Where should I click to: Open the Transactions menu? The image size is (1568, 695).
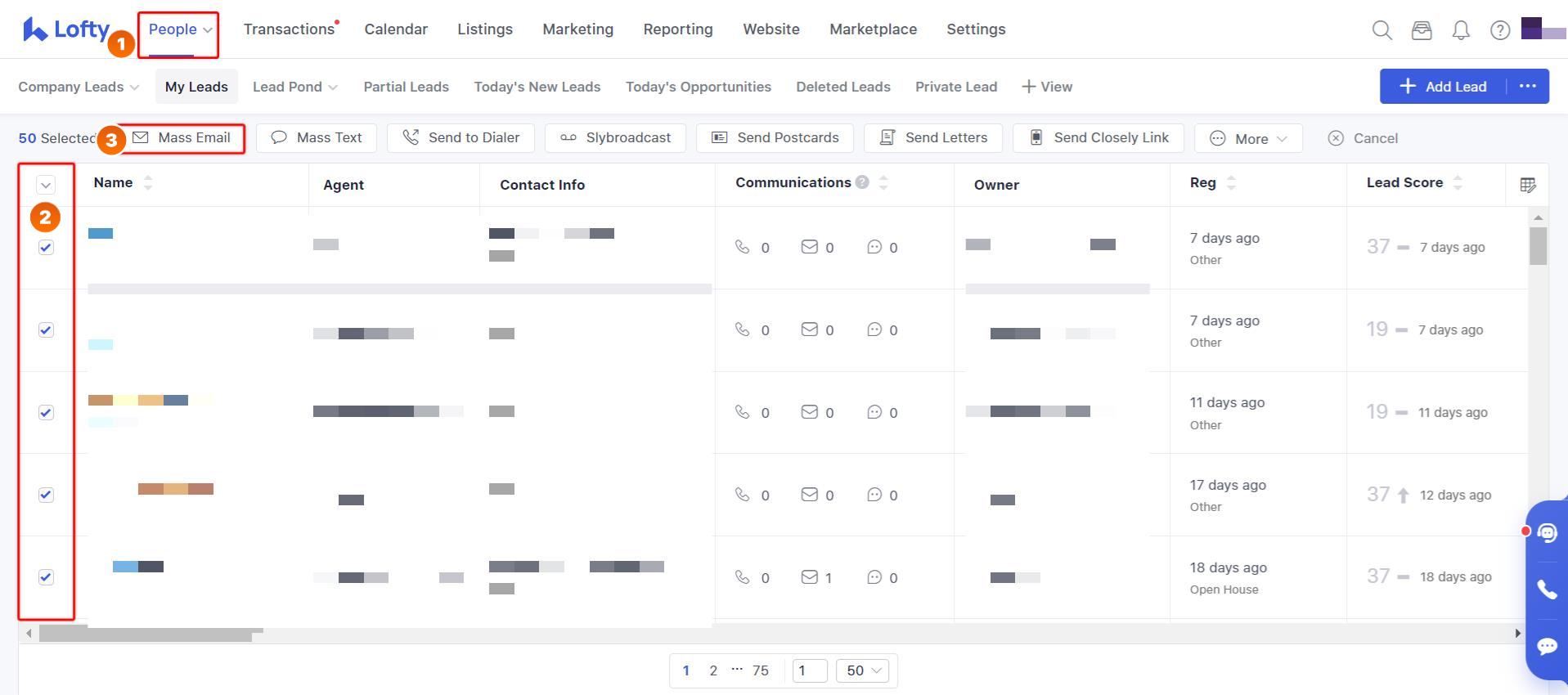click(289, 29)
